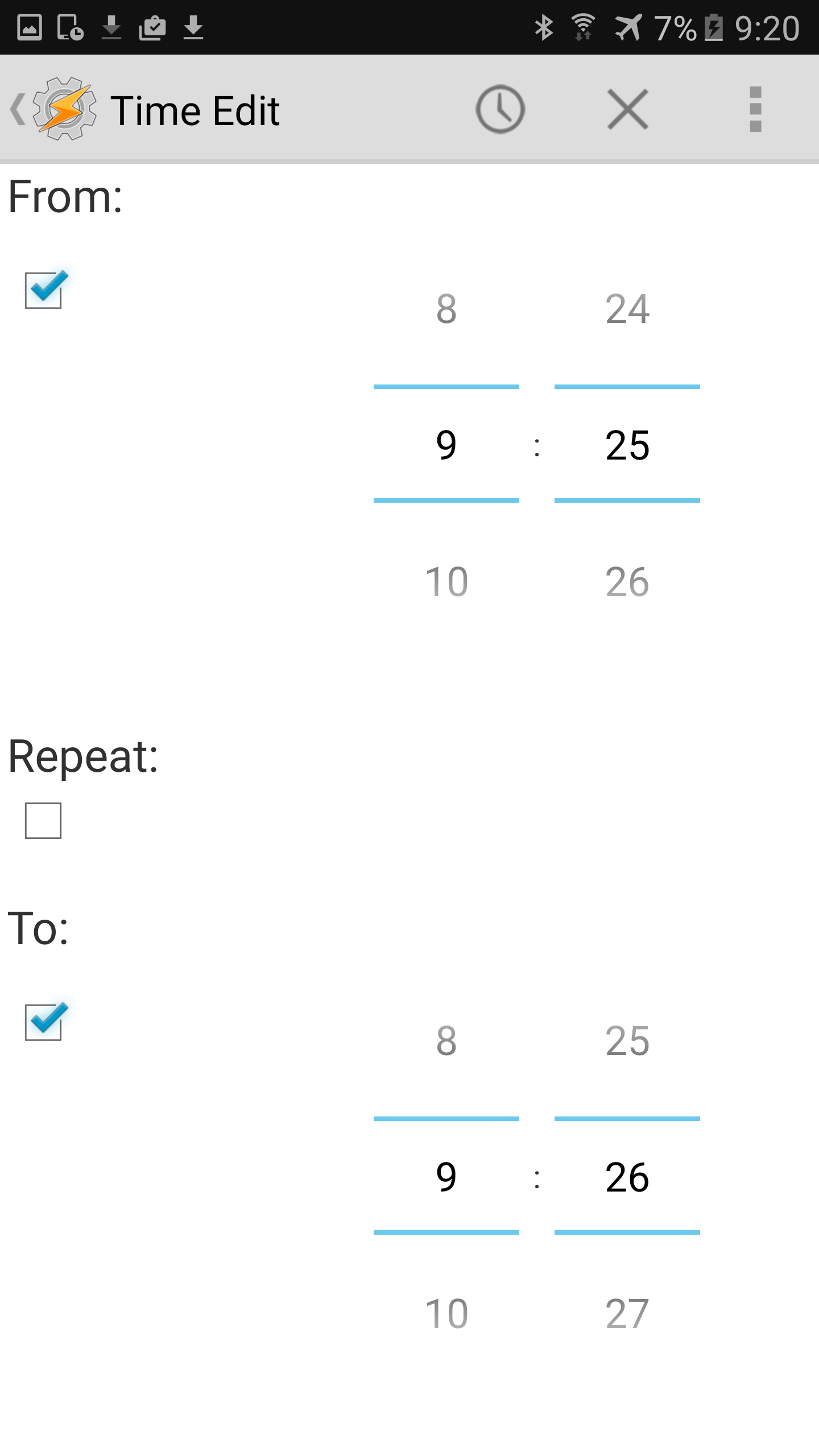The width and height of the screenshot is (819, 1456).
Task: Select hour 8 in the From picker
Action: click(x=446, y=309)
